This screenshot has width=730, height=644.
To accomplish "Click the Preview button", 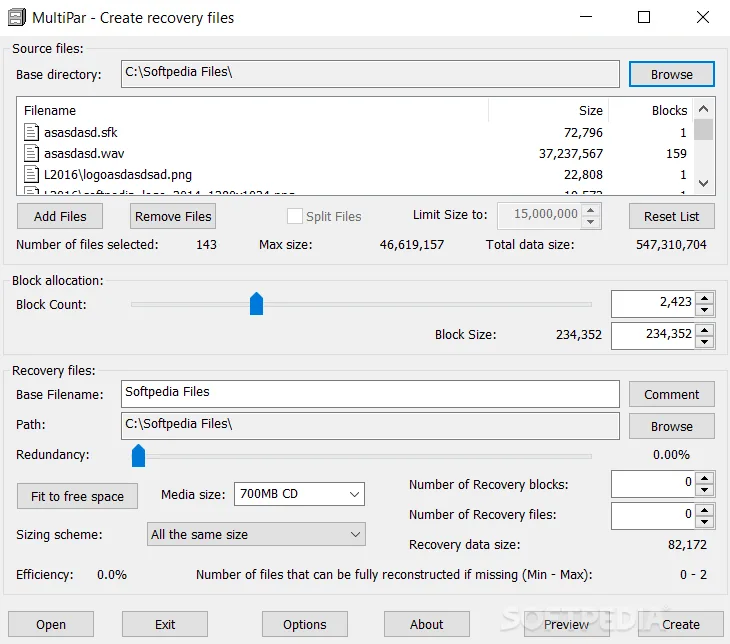I will (x=567, y=624).
